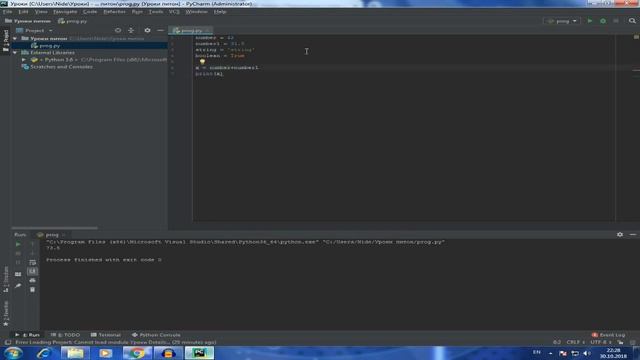Click the greyed Stop button in top toolbar
Viewport: 640px width, 360px height.
616,21
